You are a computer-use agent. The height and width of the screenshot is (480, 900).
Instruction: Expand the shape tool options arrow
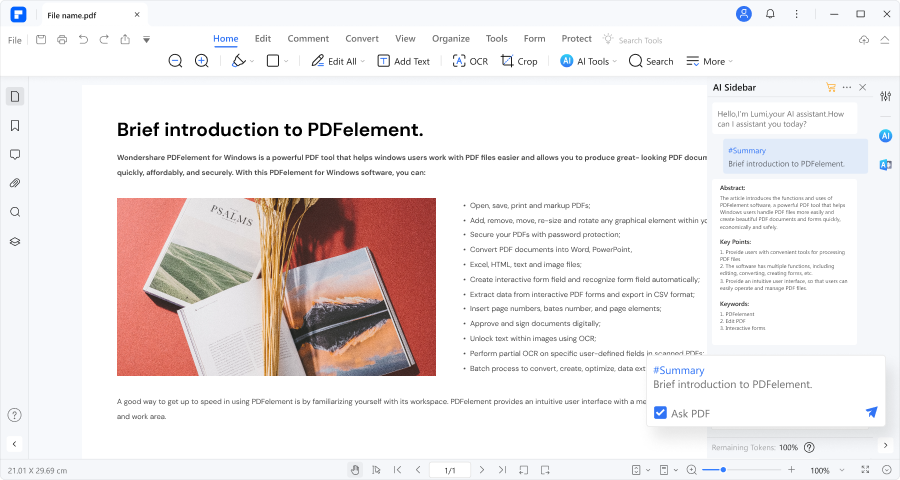click(x=286, y=61)
